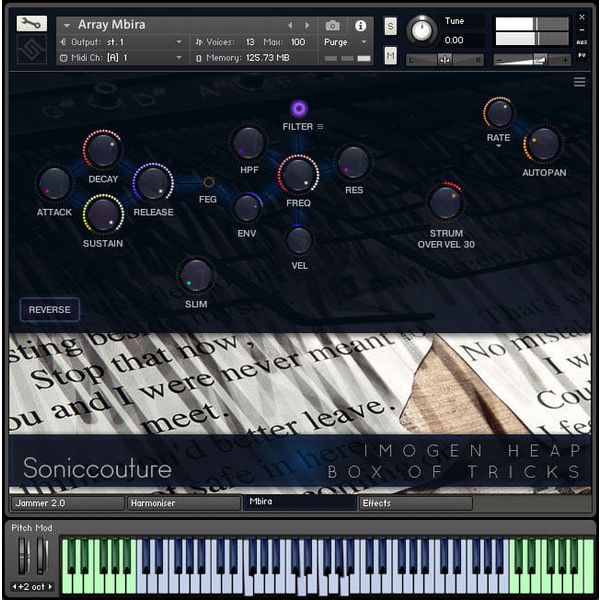The width and height of the screenshot is (600, 600).
Task: Adjust the HPF knob
Action: point(248,143)
